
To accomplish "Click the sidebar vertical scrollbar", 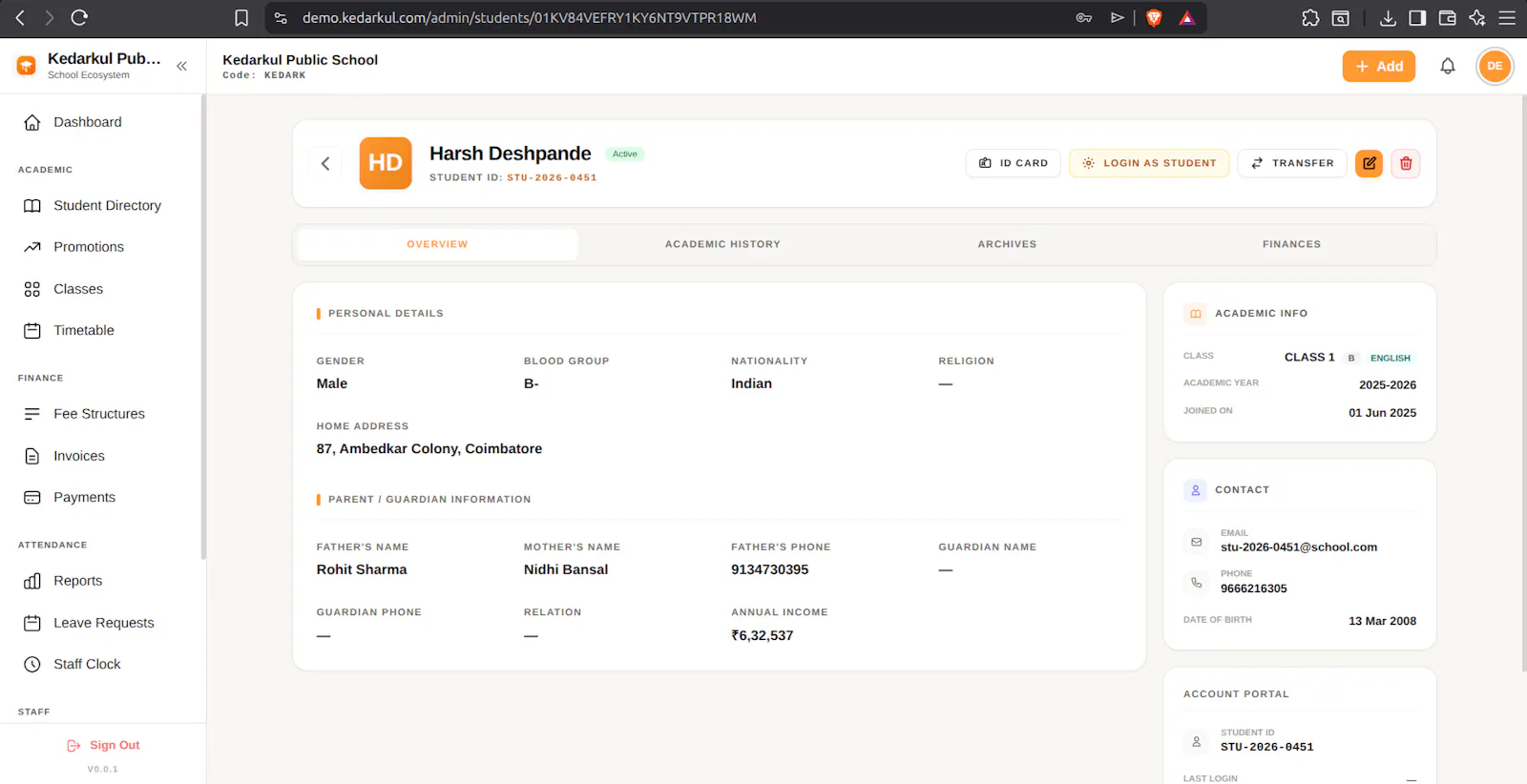I will coord(203,326).
